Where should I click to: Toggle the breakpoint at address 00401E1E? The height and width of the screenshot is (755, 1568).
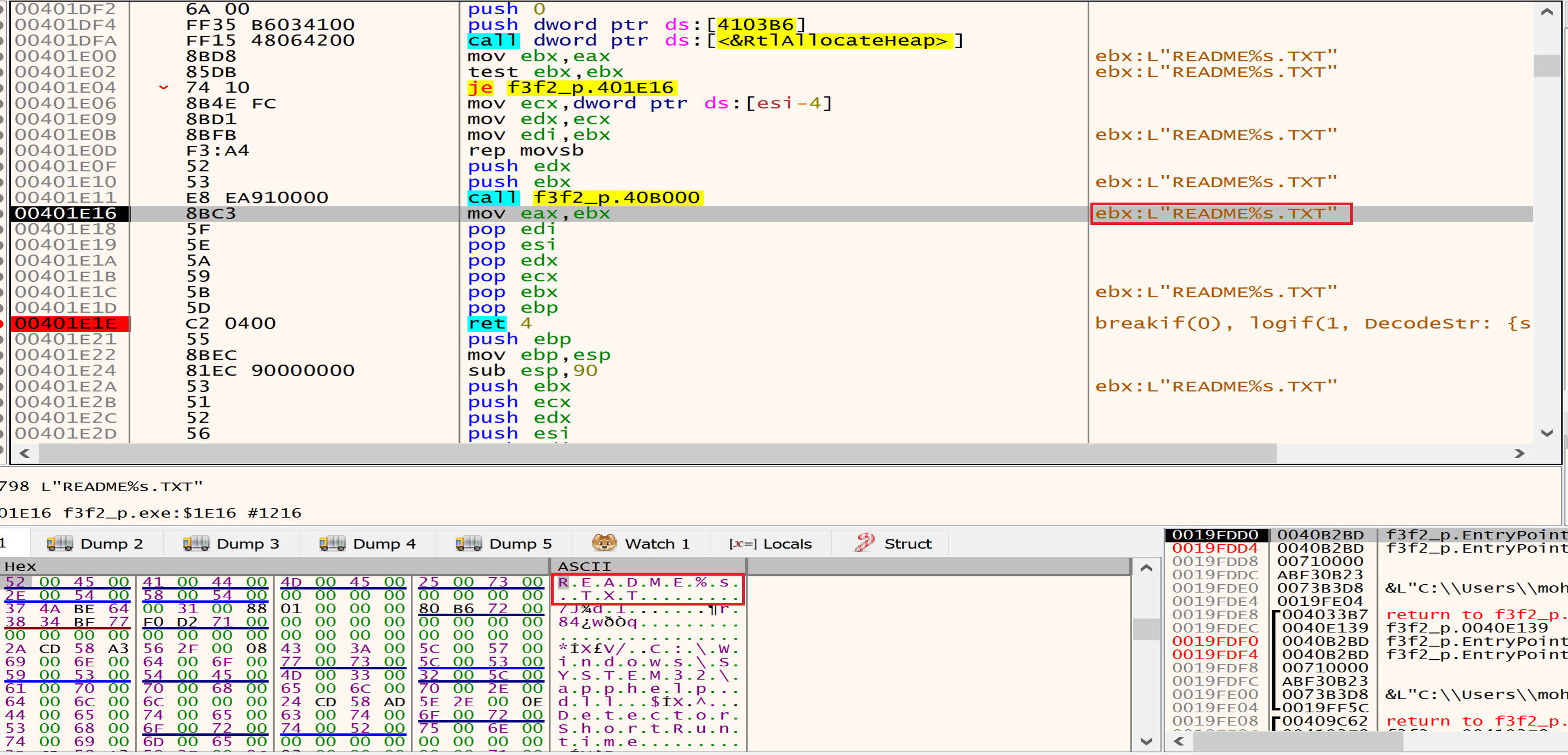(x=2, y=324)
